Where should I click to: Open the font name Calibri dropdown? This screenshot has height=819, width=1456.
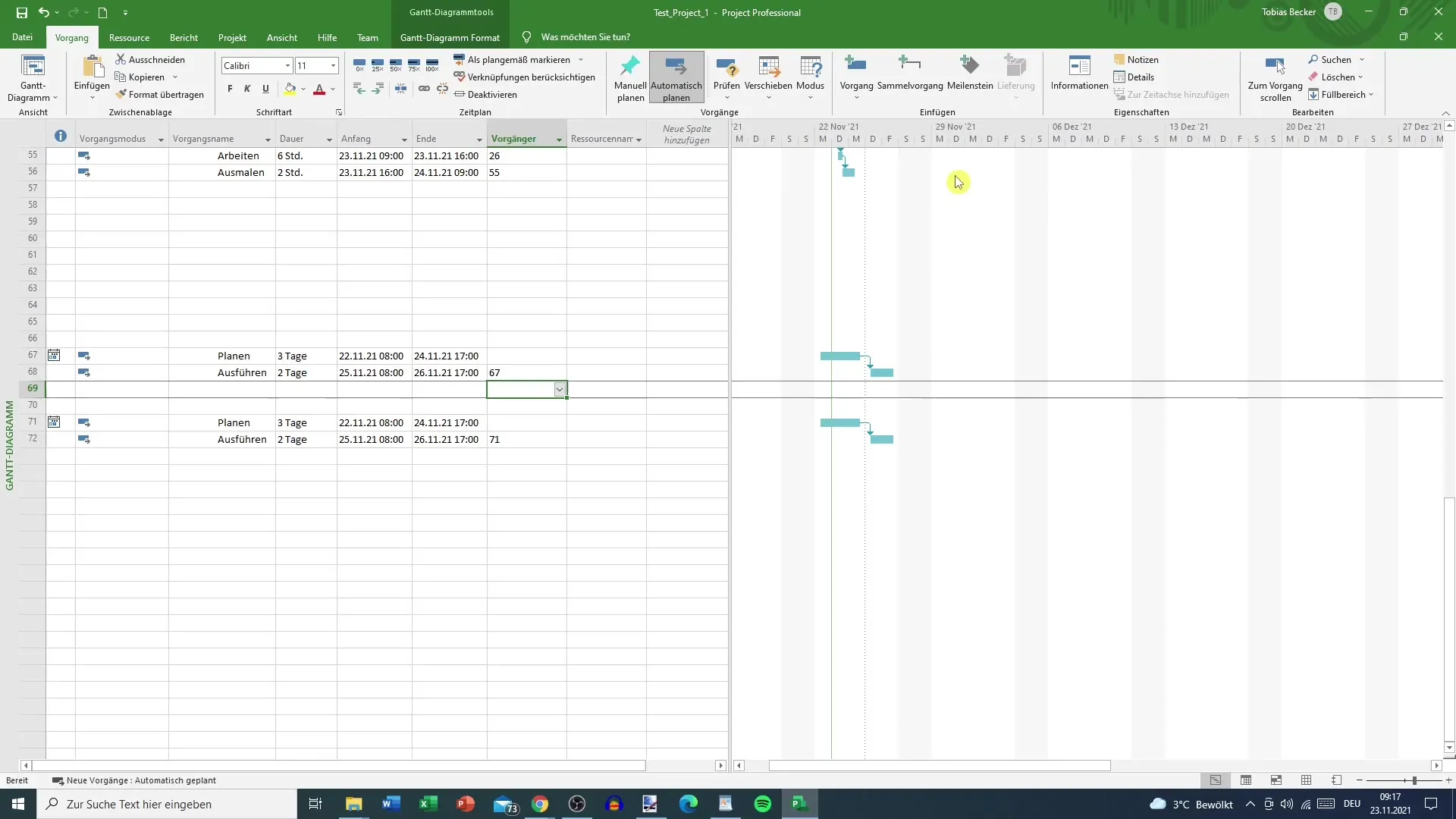pos(287,66)
